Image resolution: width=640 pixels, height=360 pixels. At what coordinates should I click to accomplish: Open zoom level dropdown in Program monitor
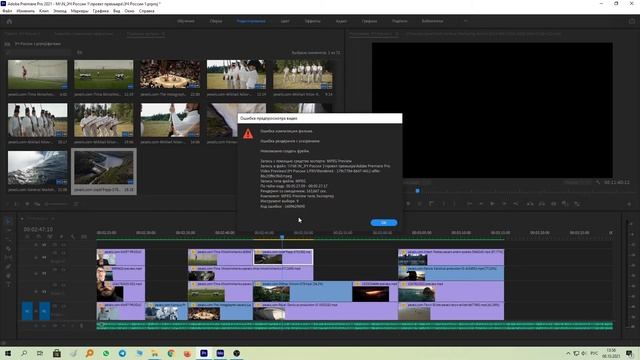tap(416, 182)
